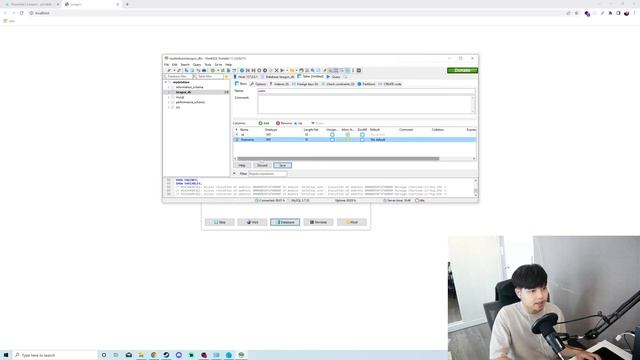The image size is (640, 360).
Task: Add a new column with the Add button
Action: point(264,123)
